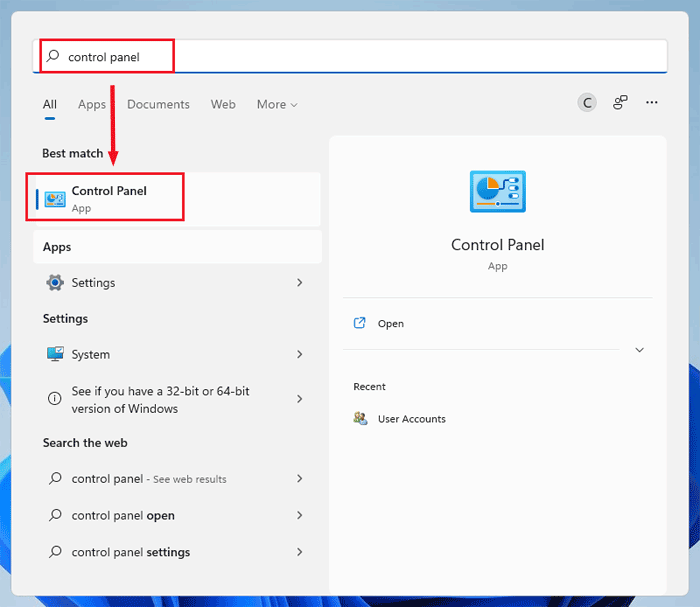Open the More filters dropdown

[x=277, y=104]
